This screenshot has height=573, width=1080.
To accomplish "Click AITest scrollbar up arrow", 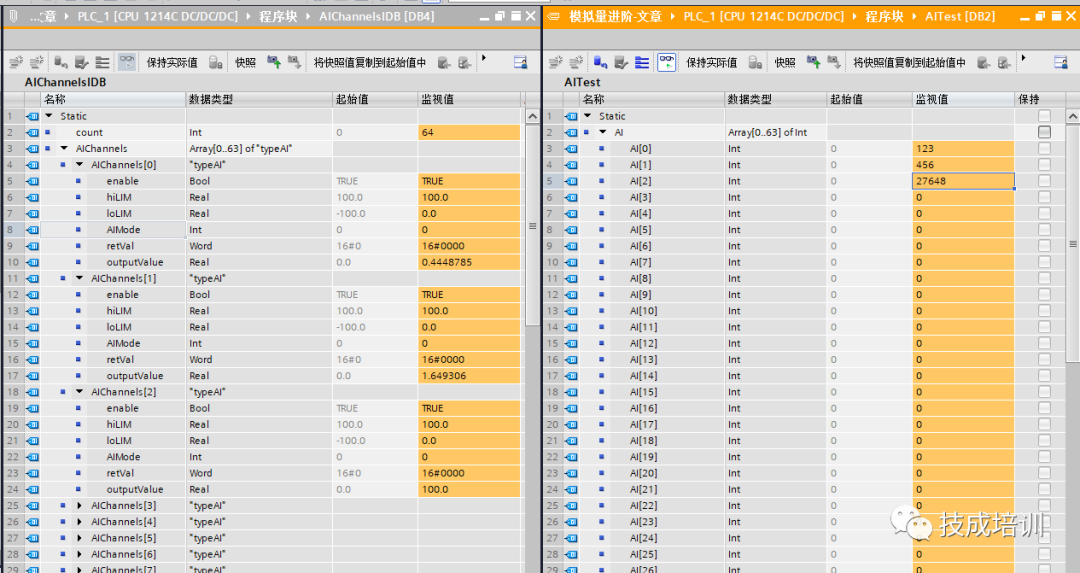I will (x=1072, y=116).
